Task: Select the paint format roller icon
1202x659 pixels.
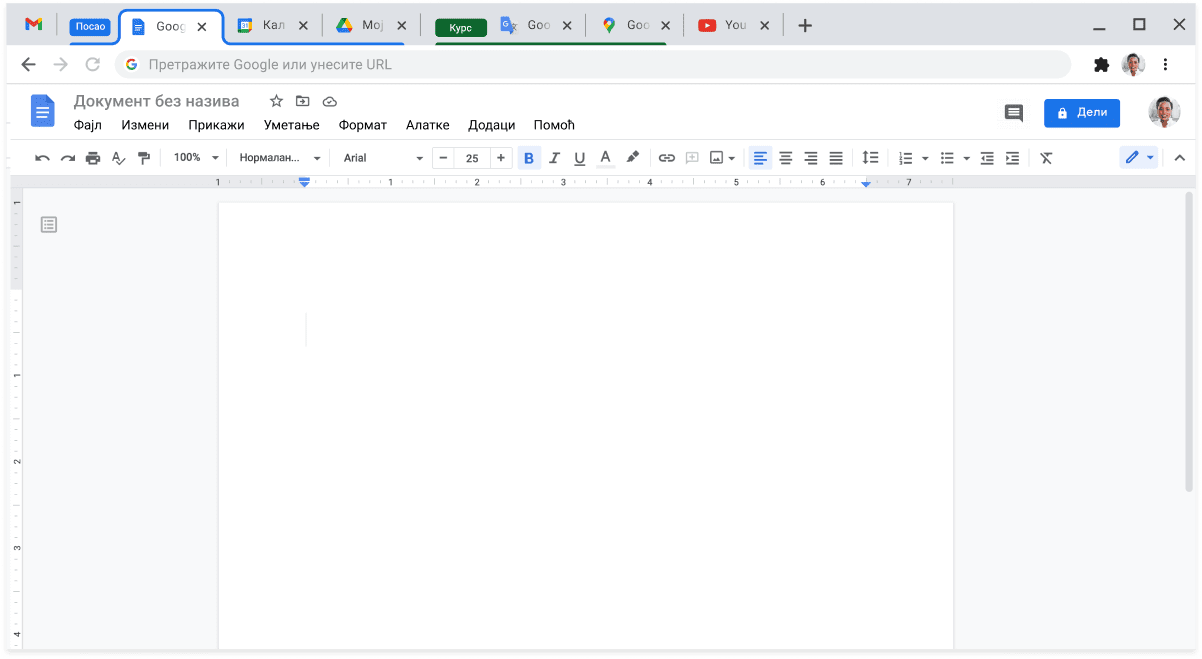Action: tap(144, 158)
